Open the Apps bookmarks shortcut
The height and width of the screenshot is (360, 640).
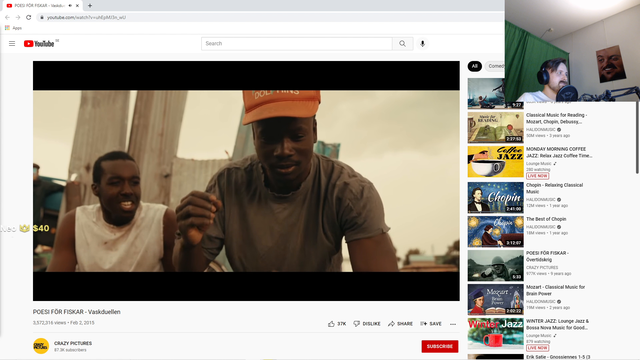(13, 28)
